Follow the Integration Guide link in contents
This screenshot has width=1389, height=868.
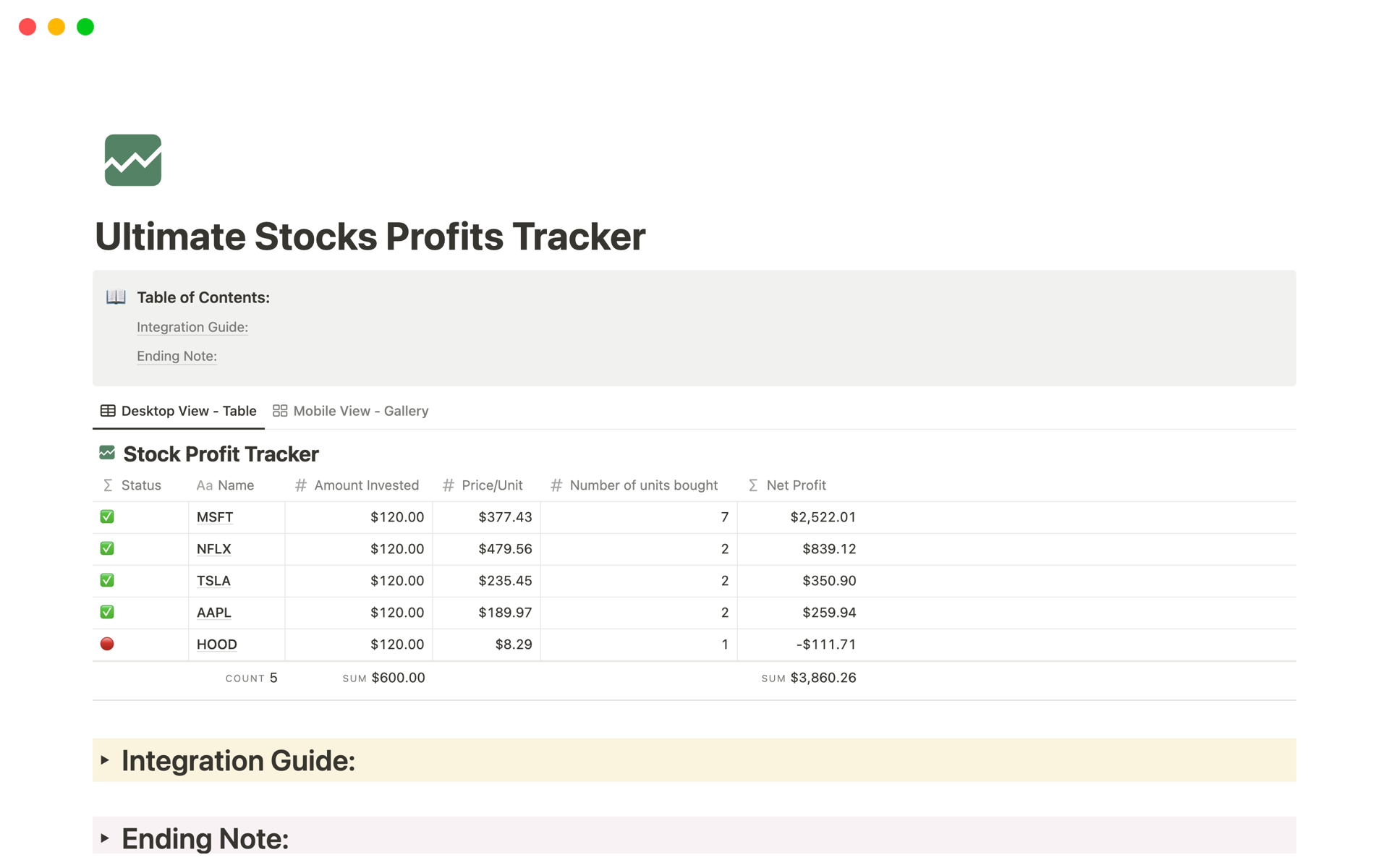click(192, 327)
